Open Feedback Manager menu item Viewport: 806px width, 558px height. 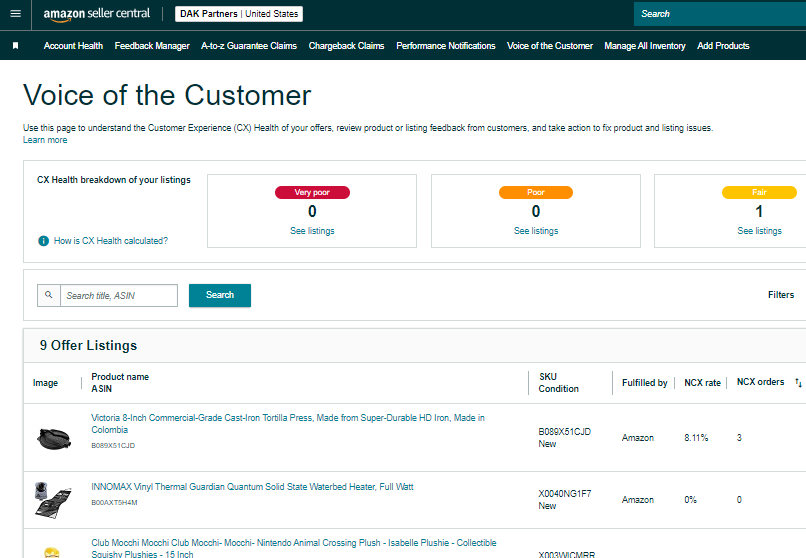coord(152,46)
